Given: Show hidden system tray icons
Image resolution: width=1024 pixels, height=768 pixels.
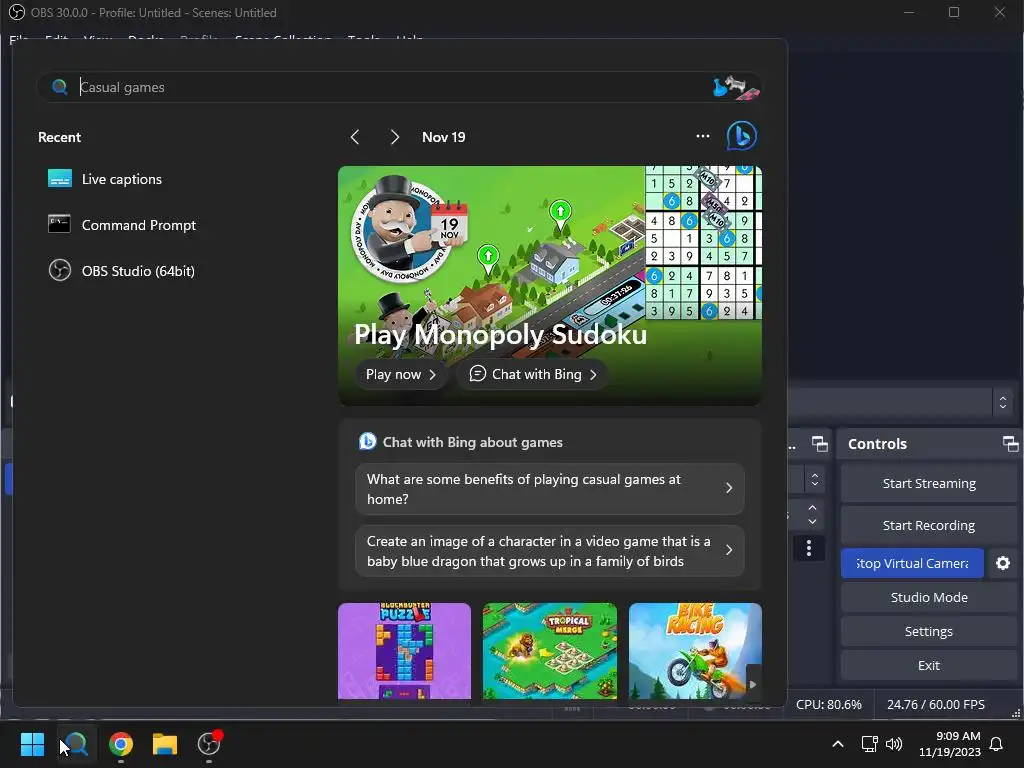Looking at the screenshot, I should click(838, 744).
